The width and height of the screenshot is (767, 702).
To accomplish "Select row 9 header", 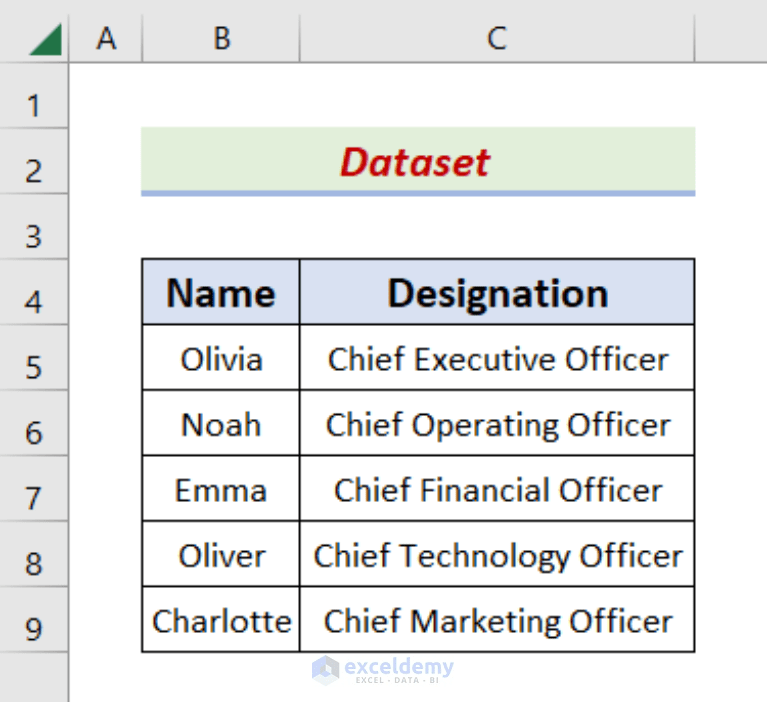I will point(34,619).
